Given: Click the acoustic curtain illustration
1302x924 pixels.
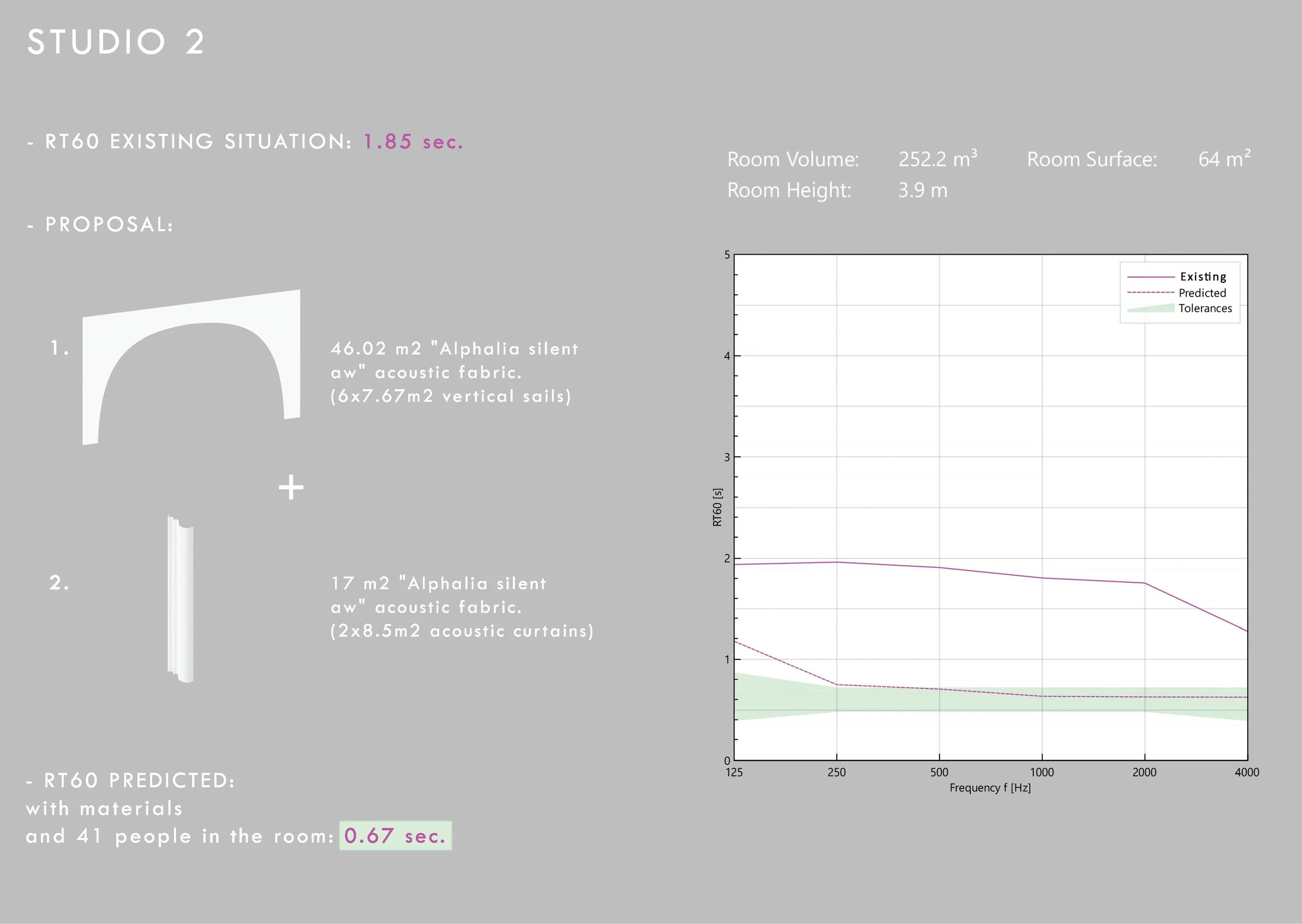Looking at the screenshot, I should tap(181, 598).
